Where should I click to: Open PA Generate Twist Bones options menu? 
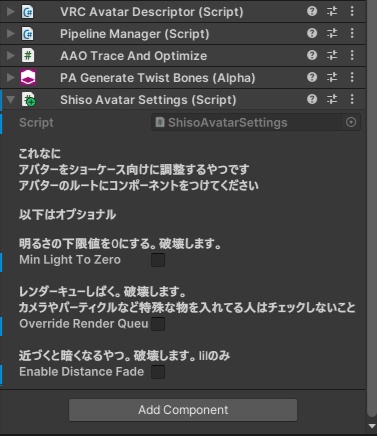(x=352, y=77)
